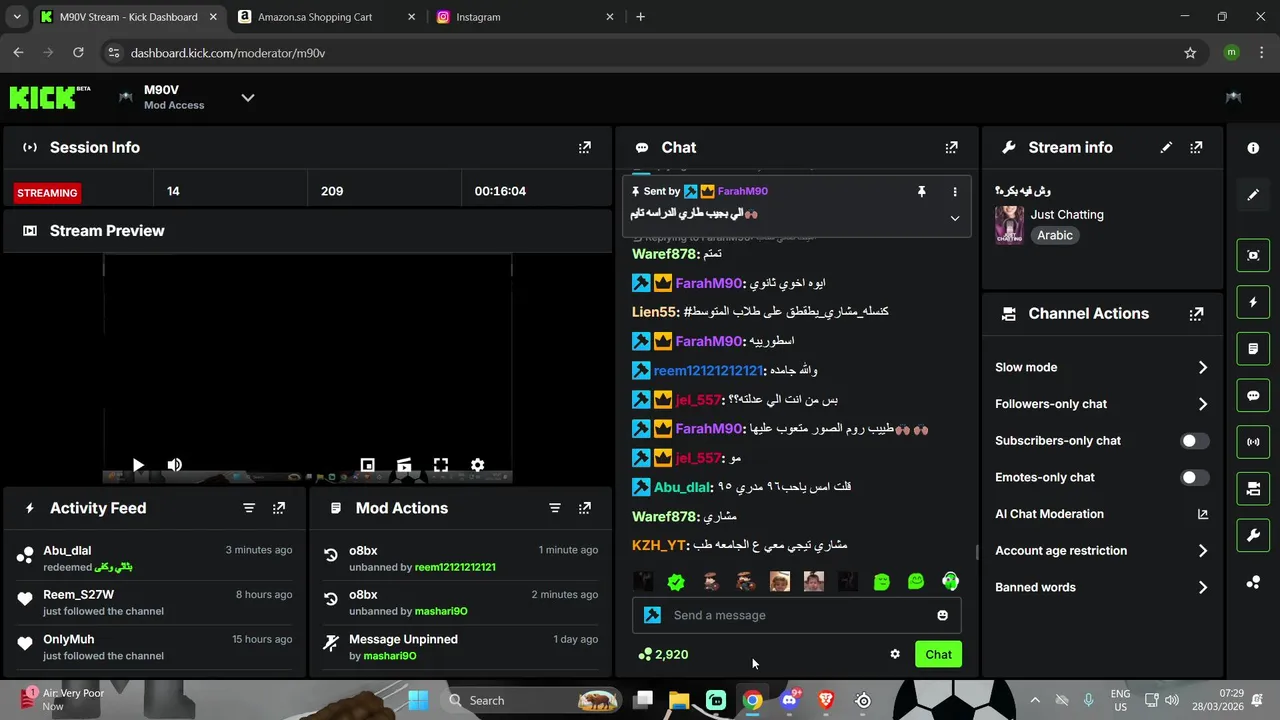Open Windows Start menu

(418, 700)
